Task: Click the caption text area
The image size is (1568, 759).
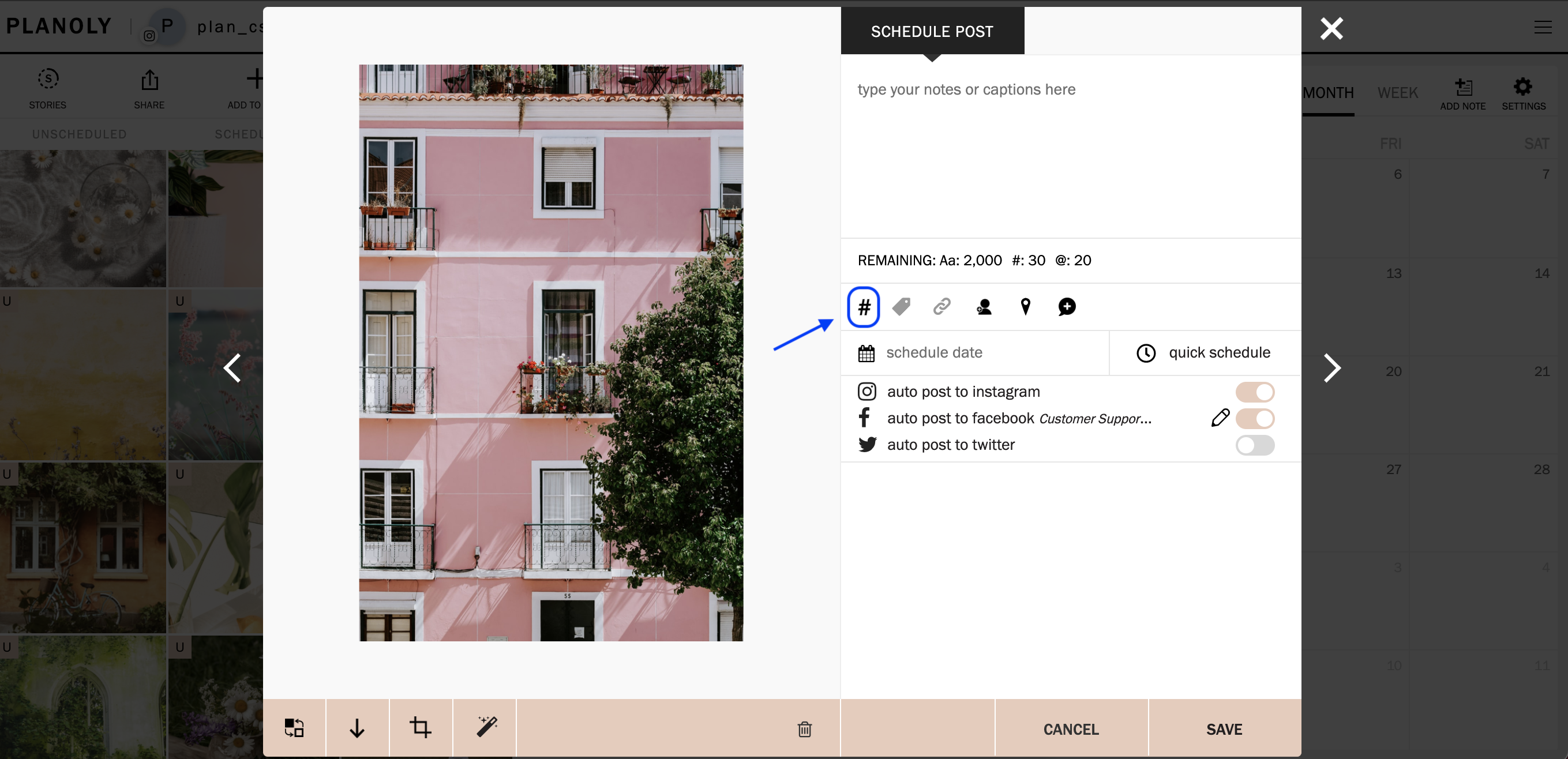Action: (x=1071, y=146)
